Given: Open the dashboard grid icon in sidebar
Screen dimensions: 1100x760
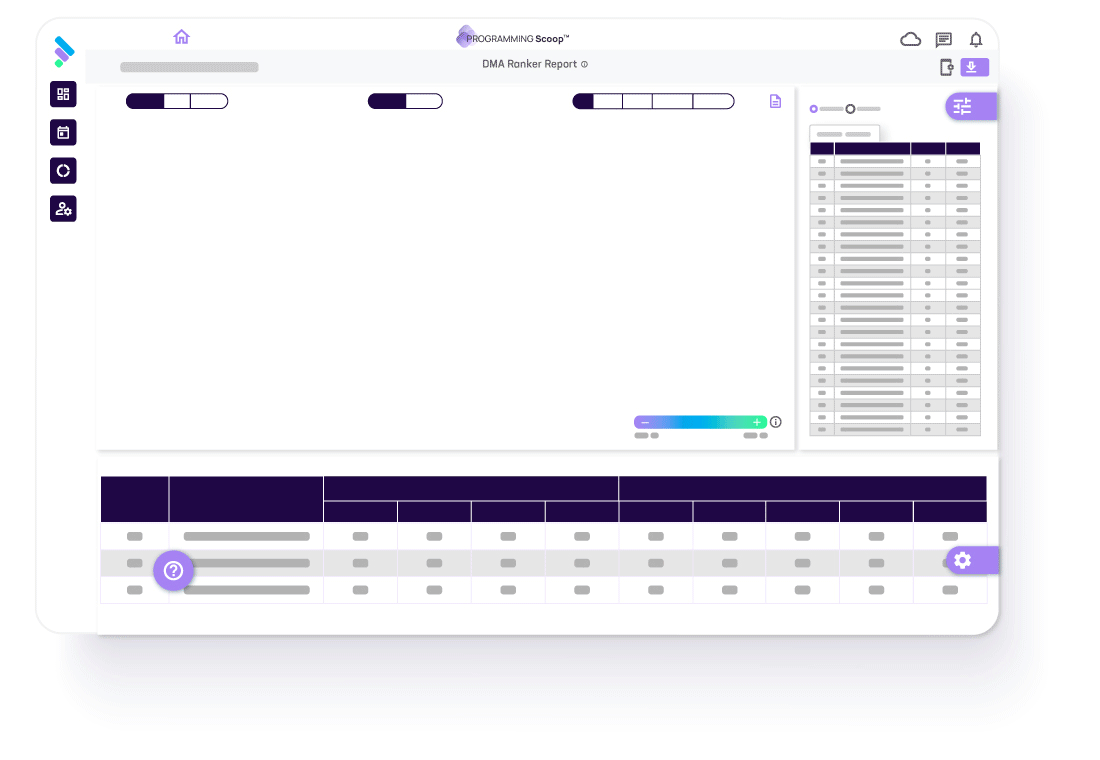Looking at the screenshot, I should pyautogui.click(x=63, y=94).
